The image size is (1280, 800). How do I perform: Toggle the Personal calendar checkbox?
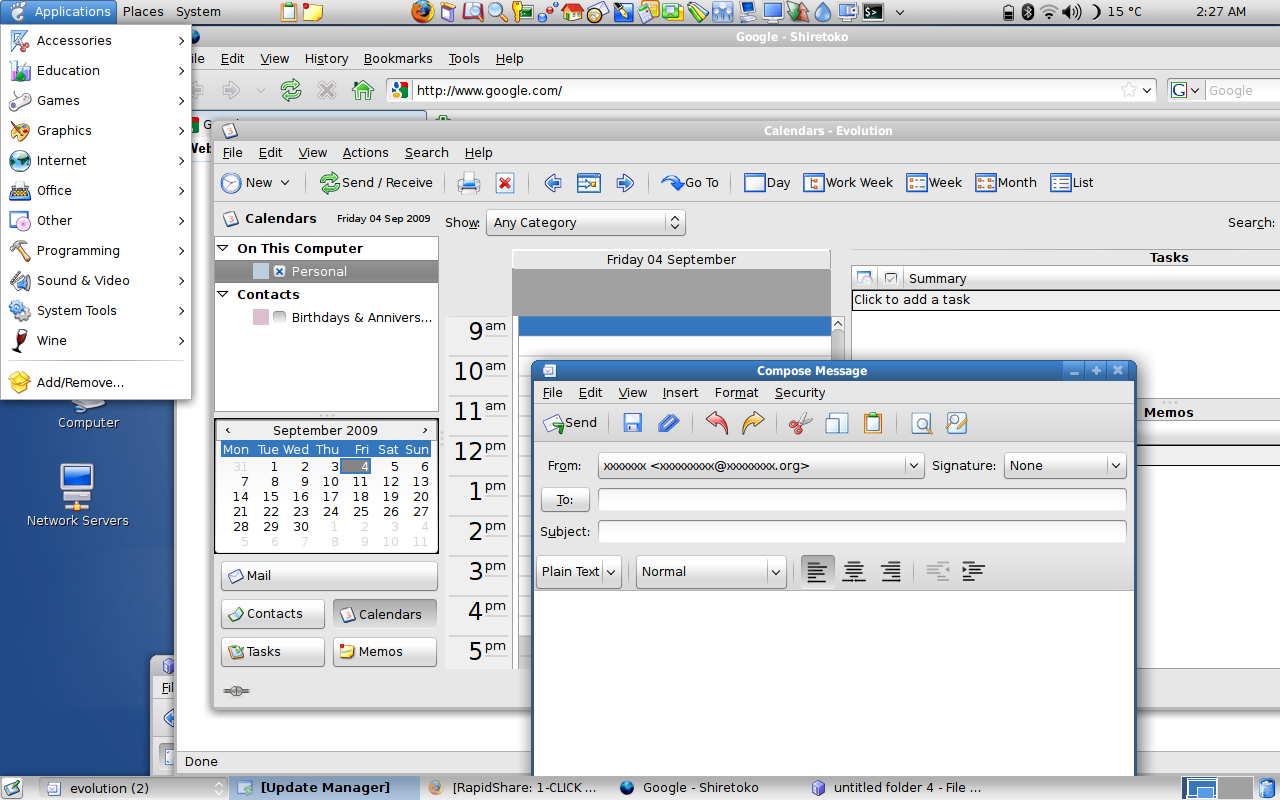click(x=280, y=271)
